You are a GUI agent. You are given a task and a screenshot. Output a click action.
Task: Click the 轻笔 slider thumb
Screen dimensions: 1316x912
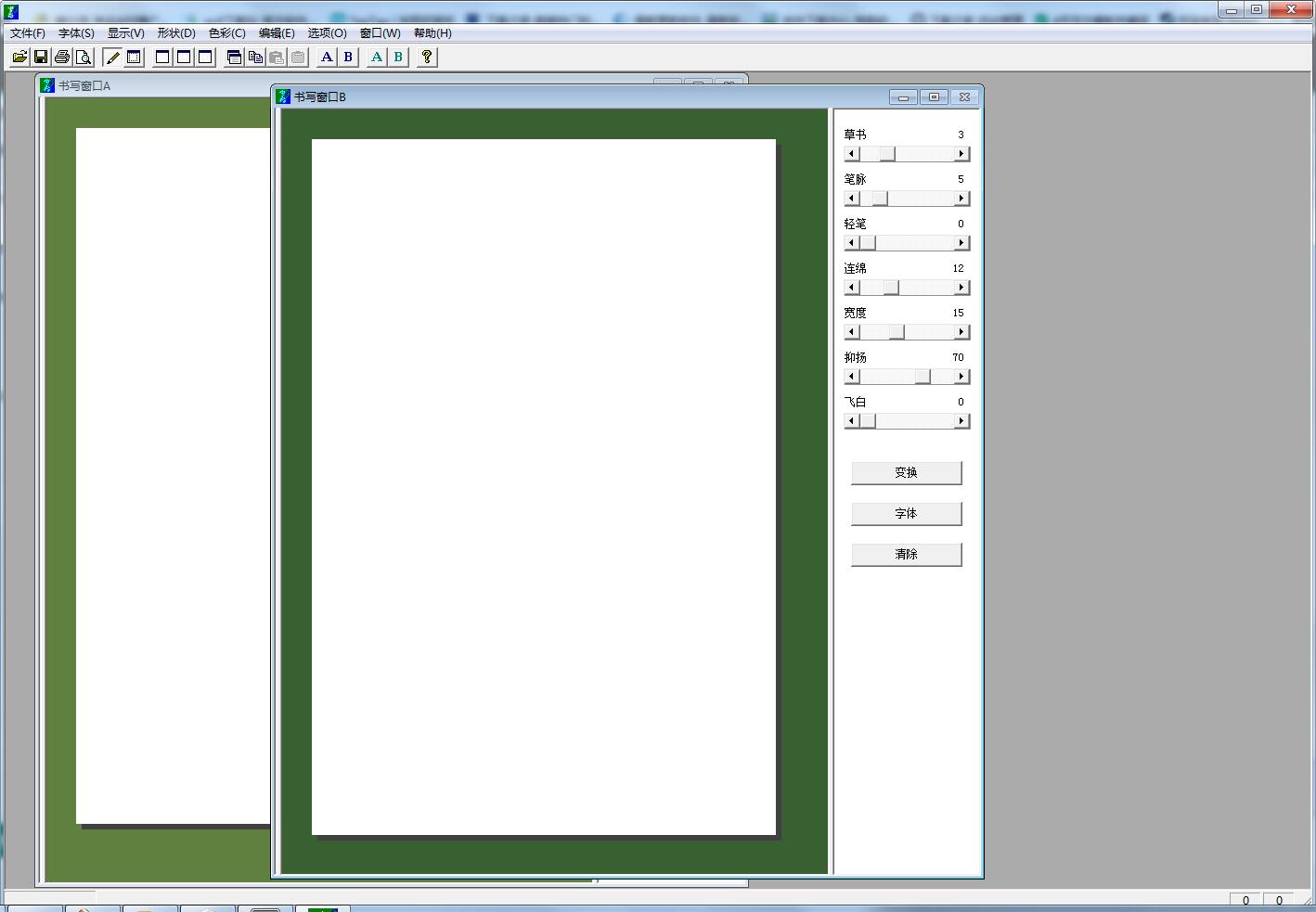868,243
